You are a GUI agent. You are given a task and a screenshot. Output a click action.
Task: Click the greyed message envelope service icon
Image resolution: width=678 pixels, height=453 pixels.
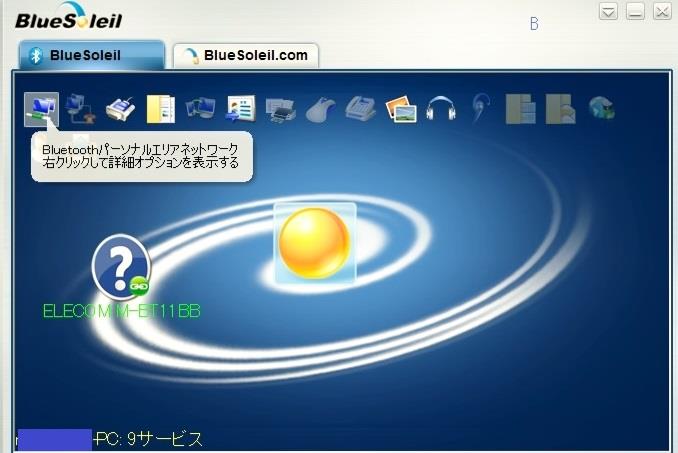coord(561,109)
